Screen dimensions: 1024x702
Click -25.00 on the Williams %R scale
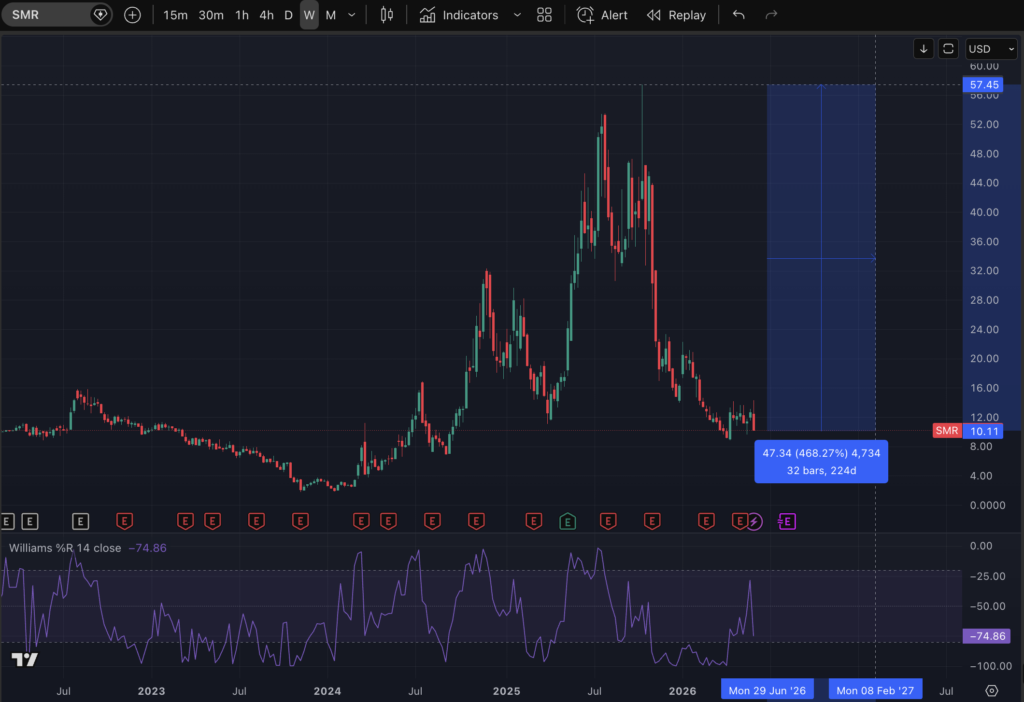[x=987, y=576]
